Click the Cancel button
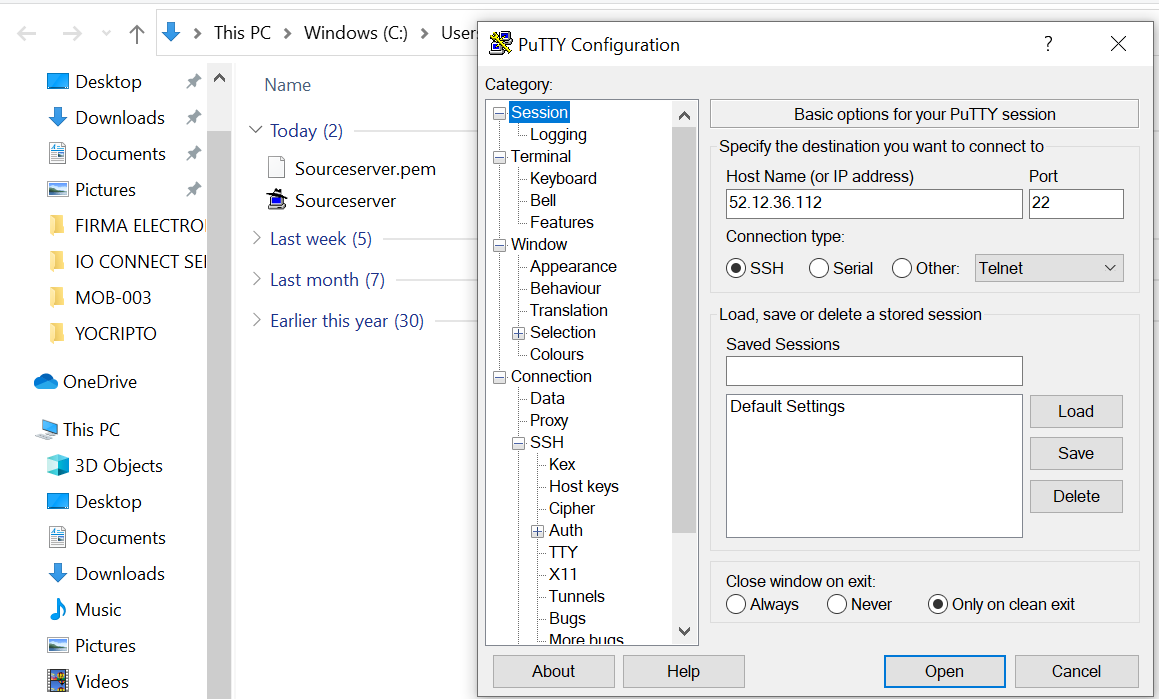 tap(1076, 671)
